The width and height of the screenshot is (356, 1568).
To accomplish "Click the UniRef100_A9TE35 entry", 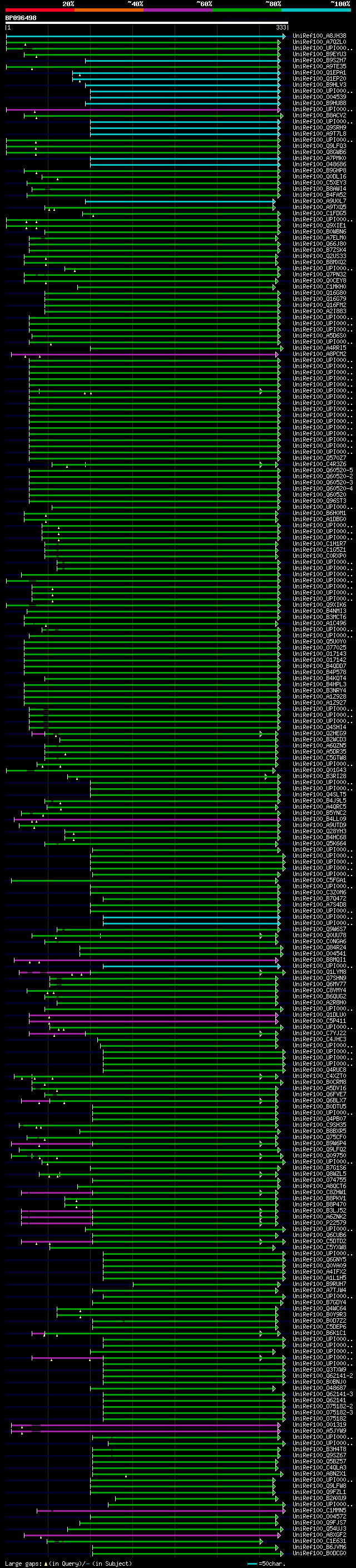I will 319,66.
